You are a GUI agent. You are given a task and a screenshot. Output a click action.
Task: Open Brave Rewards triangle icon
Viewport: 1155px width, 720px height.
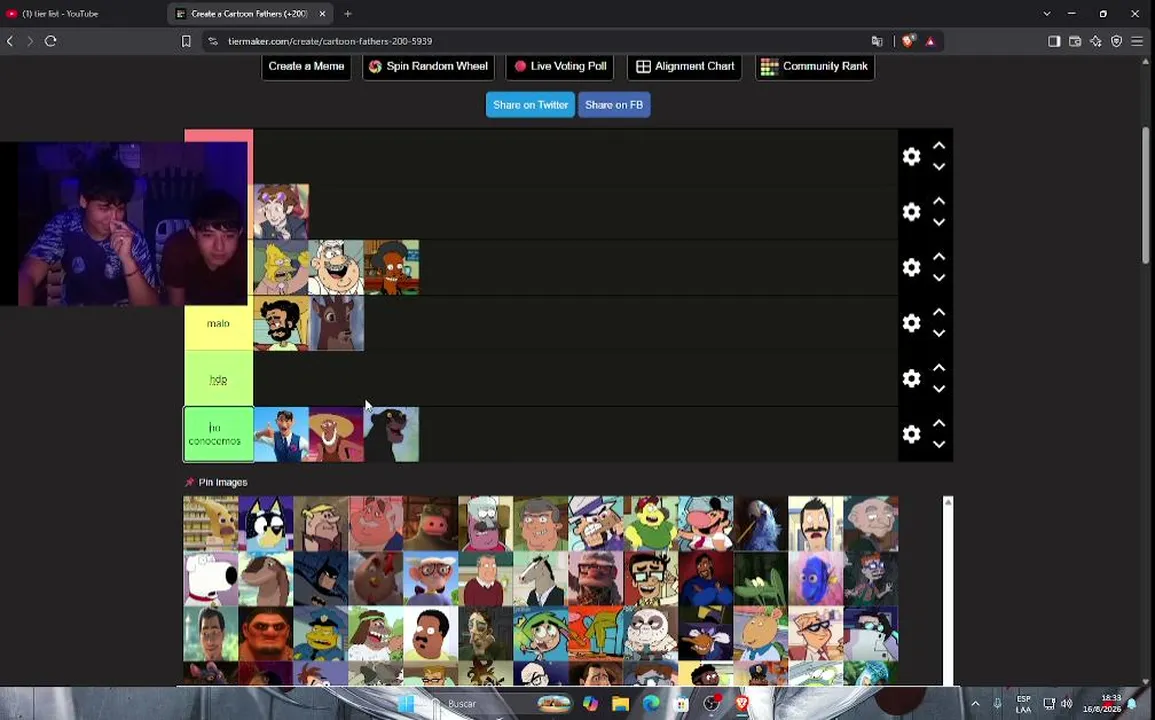click(930, 41)
